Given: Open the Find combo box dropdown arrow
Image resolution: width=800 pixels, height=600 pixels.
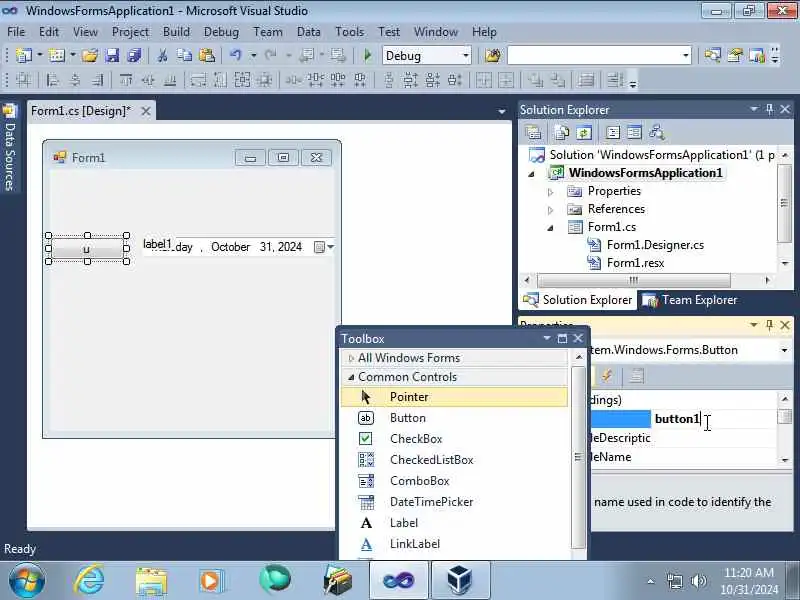Looking at the screenshot, I should tap(686, 55).
